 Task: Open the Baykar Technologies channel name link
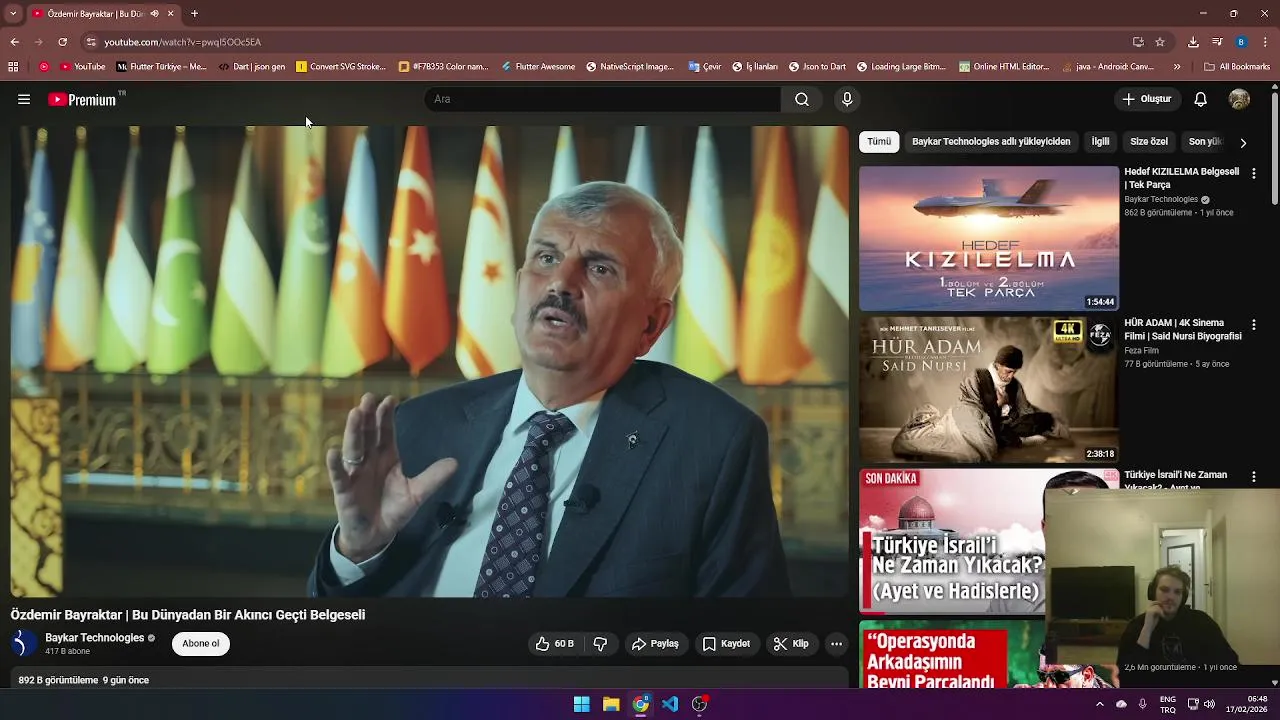click(x=95, y=638)
